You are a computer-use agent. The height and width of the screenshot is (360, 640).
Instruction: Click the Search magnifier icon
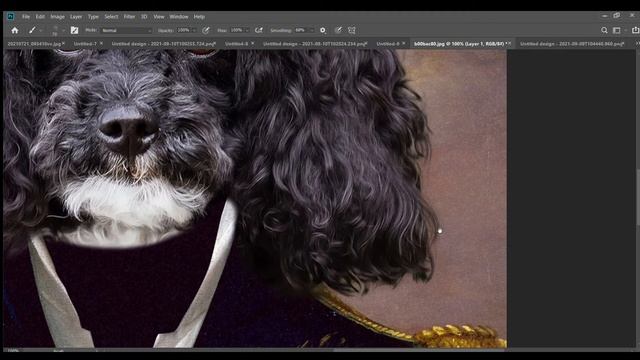604,30
